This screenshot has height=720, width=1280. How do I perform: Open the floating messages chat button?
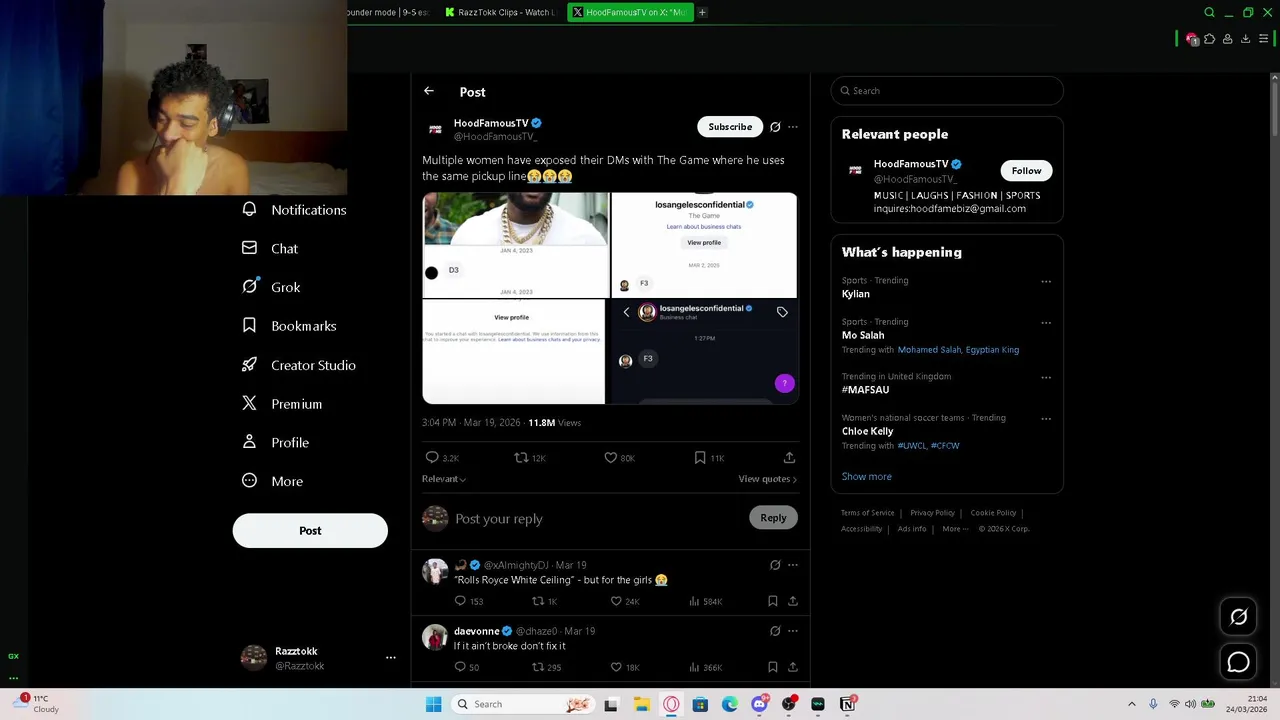(x=1238, y=662)
